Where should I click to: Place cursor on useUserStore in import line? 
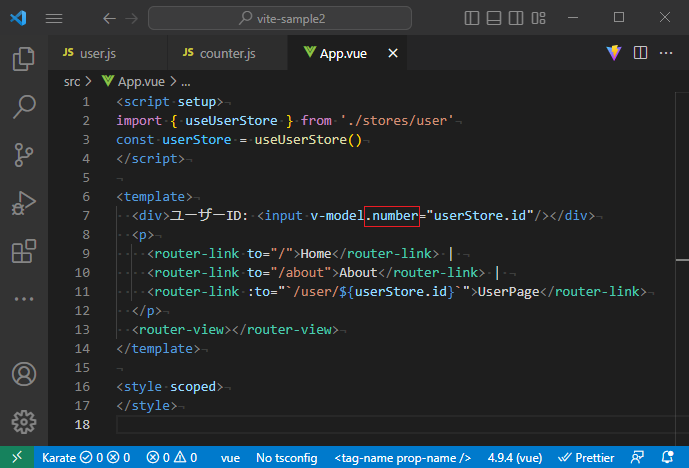coord(231,120)
